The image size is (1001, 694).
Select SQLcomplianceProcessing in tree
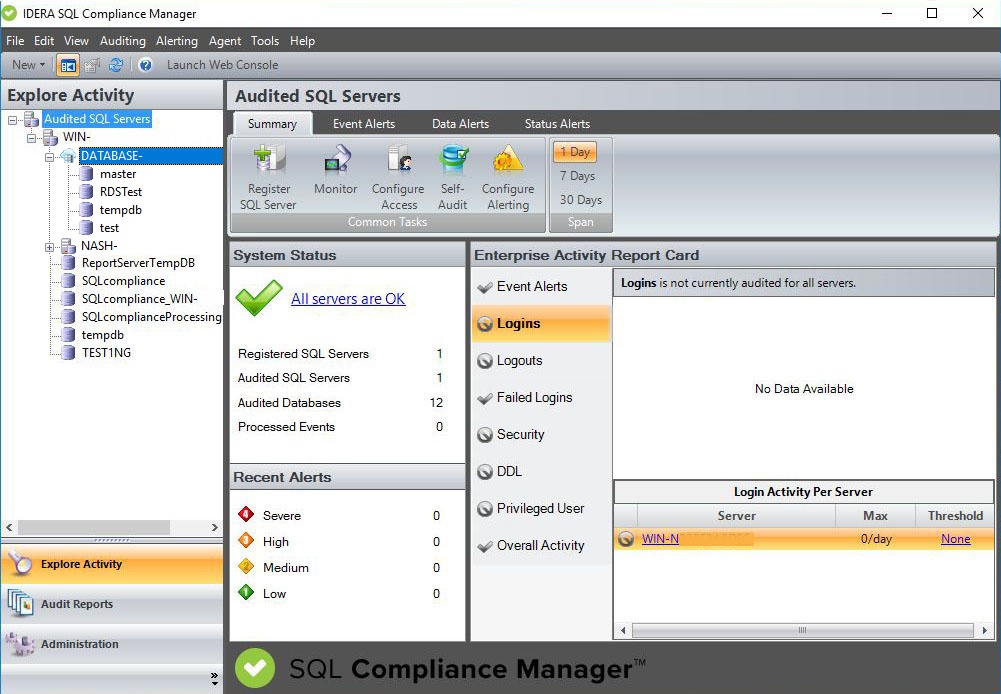[x=151, y=317]
